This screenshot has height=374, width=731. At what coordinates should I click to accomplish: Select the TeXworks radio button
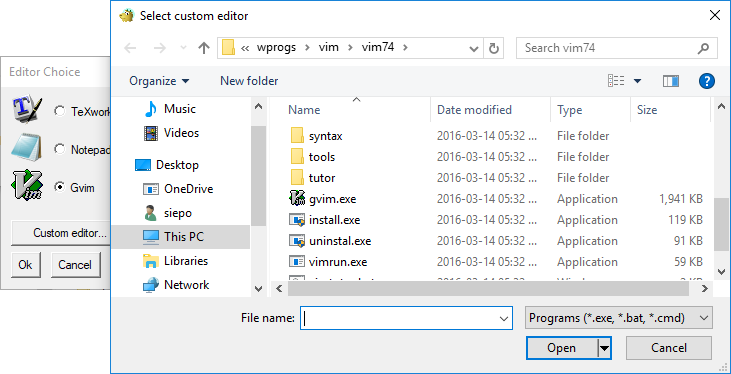[59, 111]
